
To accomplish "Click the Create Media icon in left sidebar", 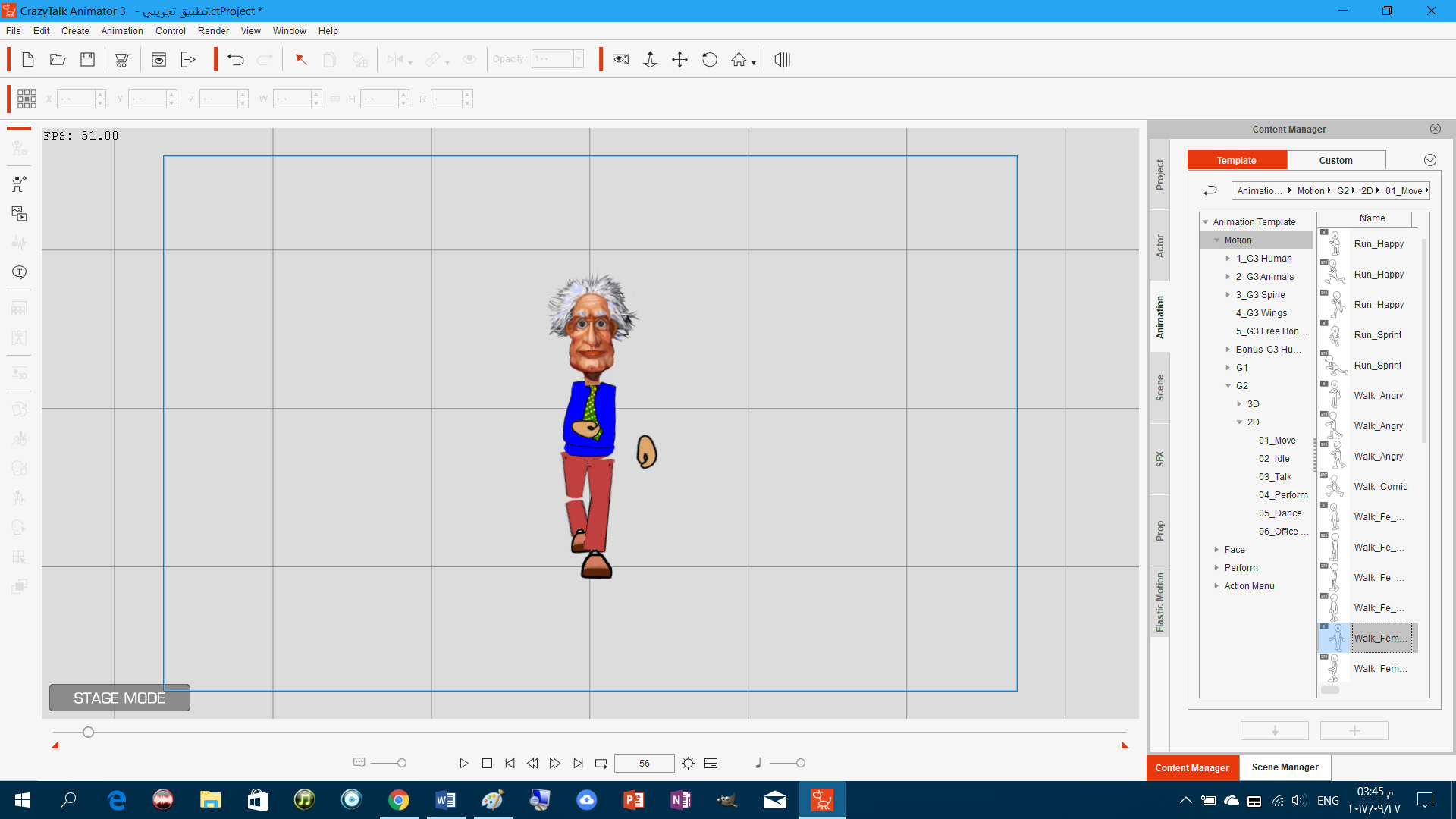I will (x=19, y=214).
